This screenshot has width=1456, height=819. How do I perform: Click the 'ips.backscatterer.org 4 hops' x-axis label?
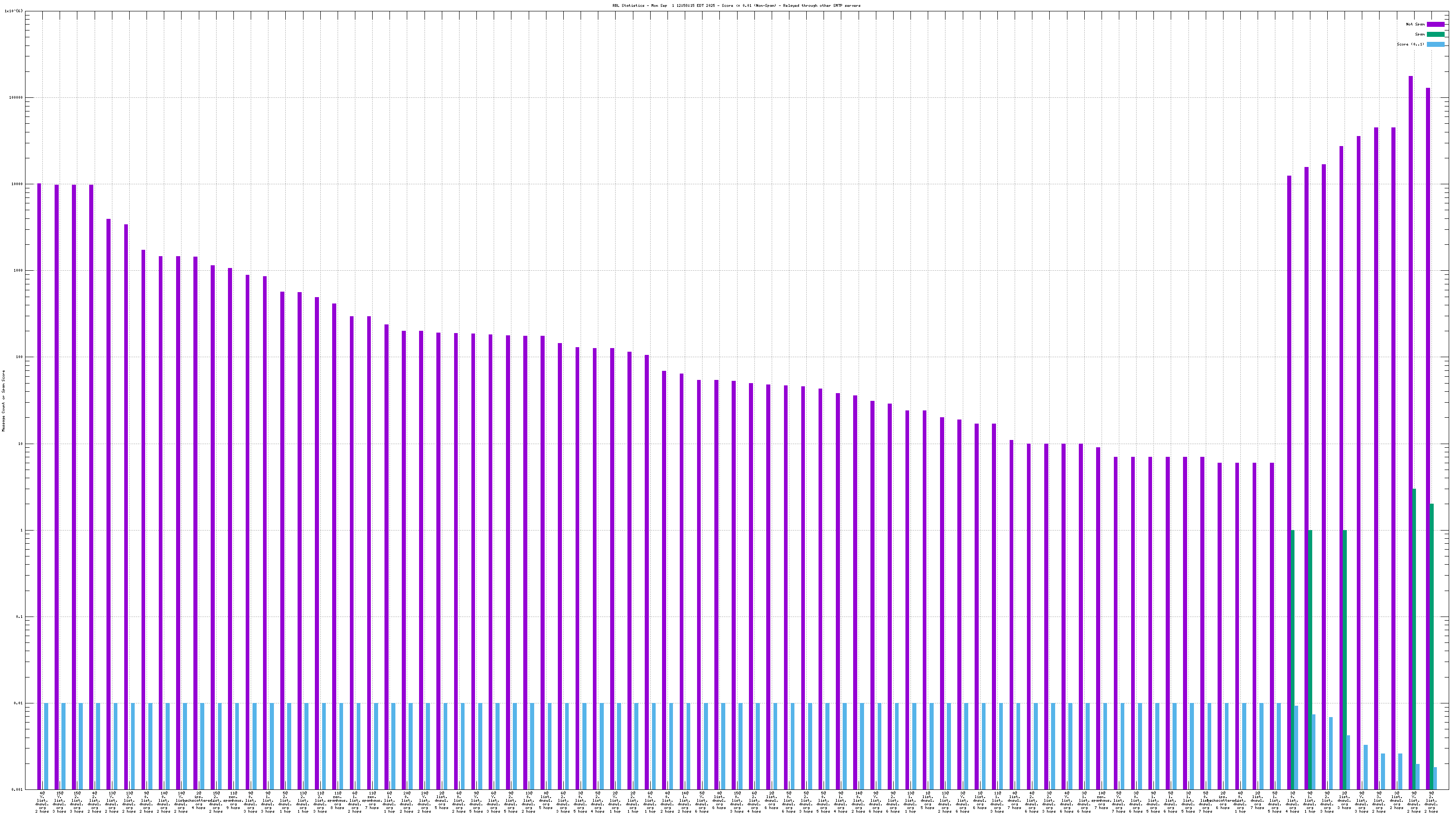(x=198, y=801)
